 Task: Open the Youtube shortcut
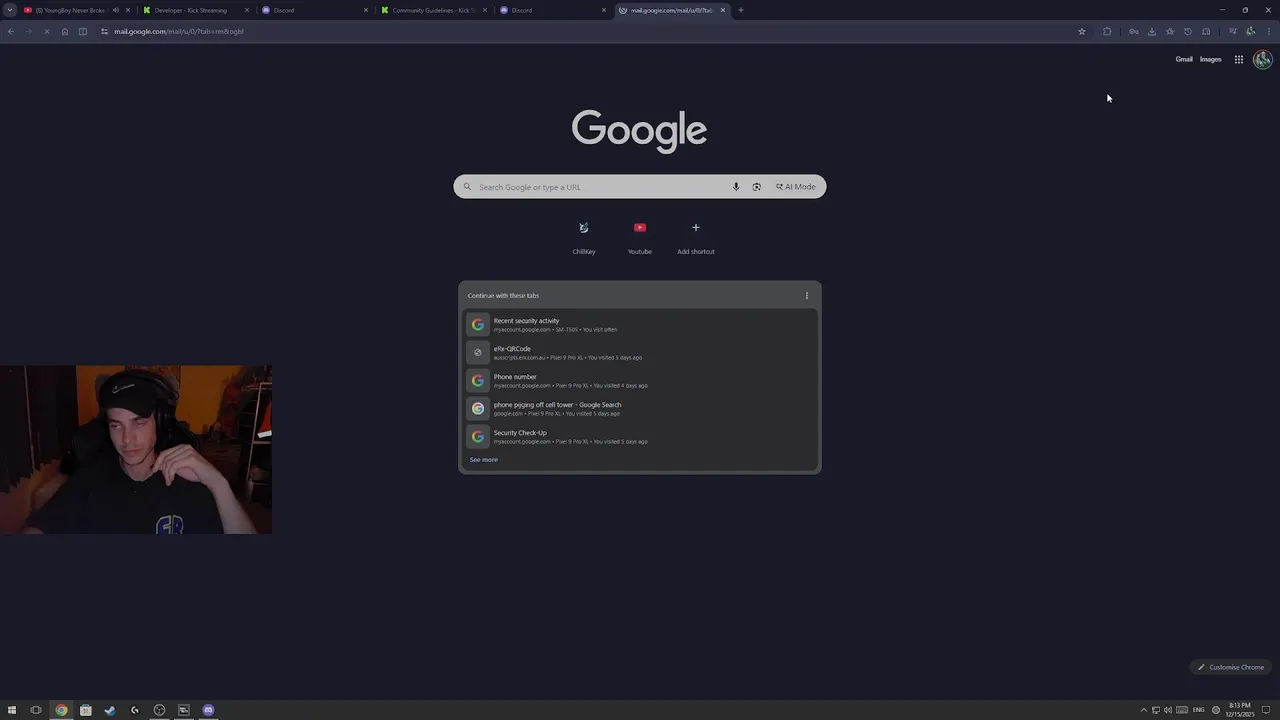tap(640, 237)
